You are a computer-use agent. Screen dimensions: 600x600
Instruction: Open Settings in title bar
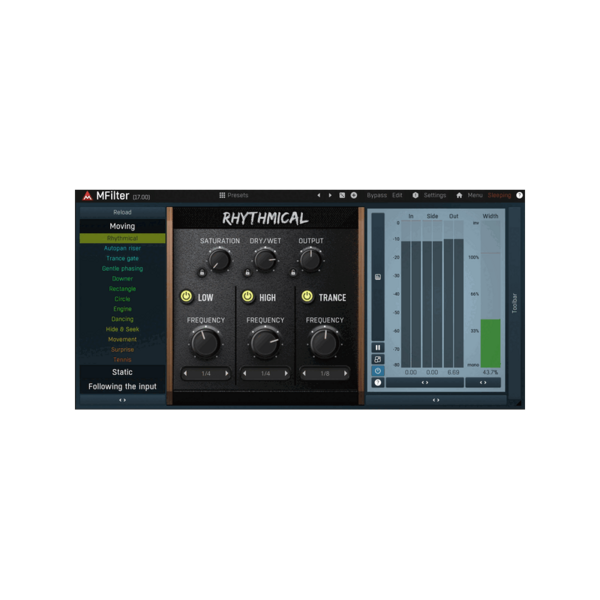435,196
